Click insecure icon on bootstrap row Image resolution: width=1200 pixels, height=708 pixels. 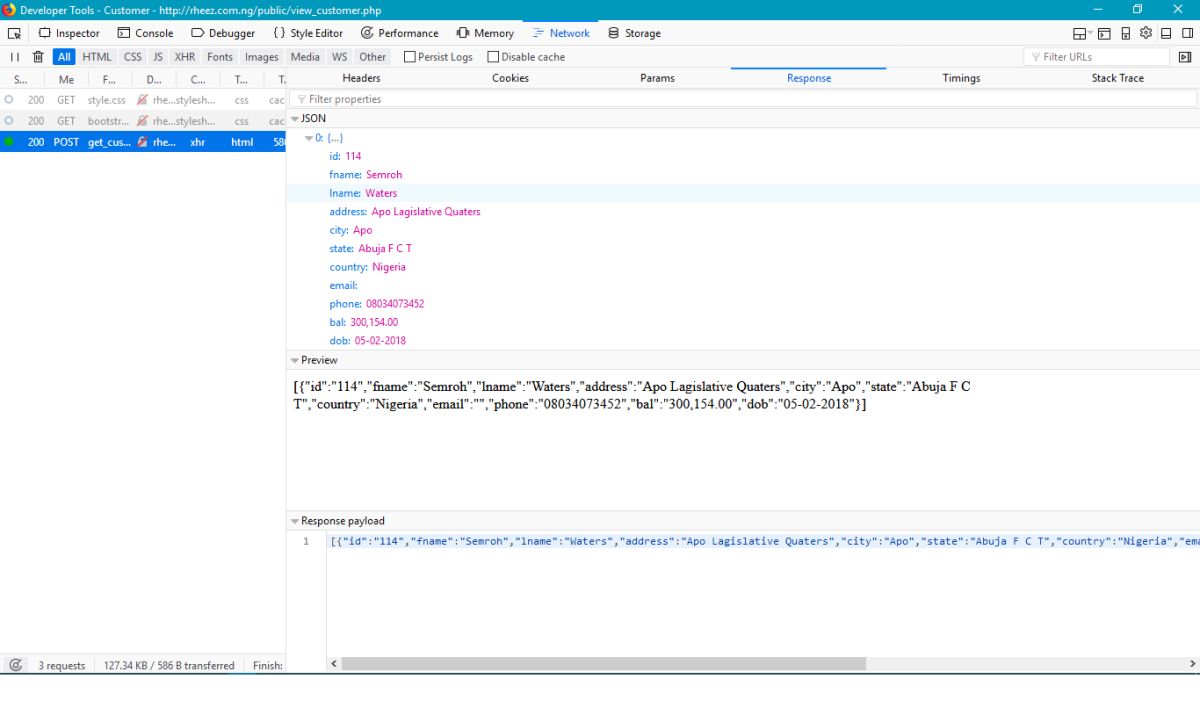(x=143, y=121)
